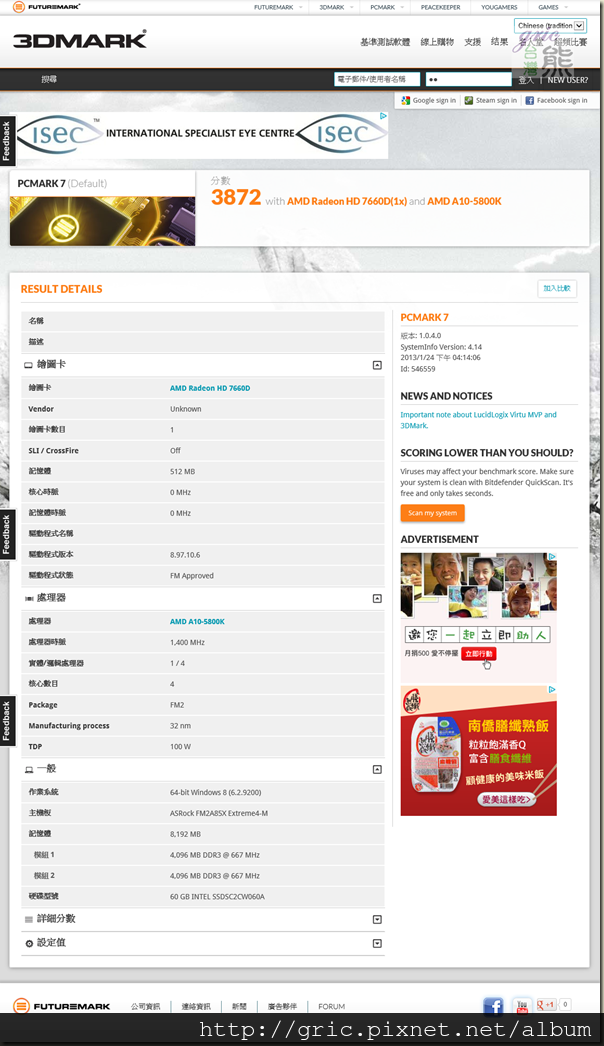Click the 加入比較 button
Viewport: 604px width, 1046px height.
point(557,288)
